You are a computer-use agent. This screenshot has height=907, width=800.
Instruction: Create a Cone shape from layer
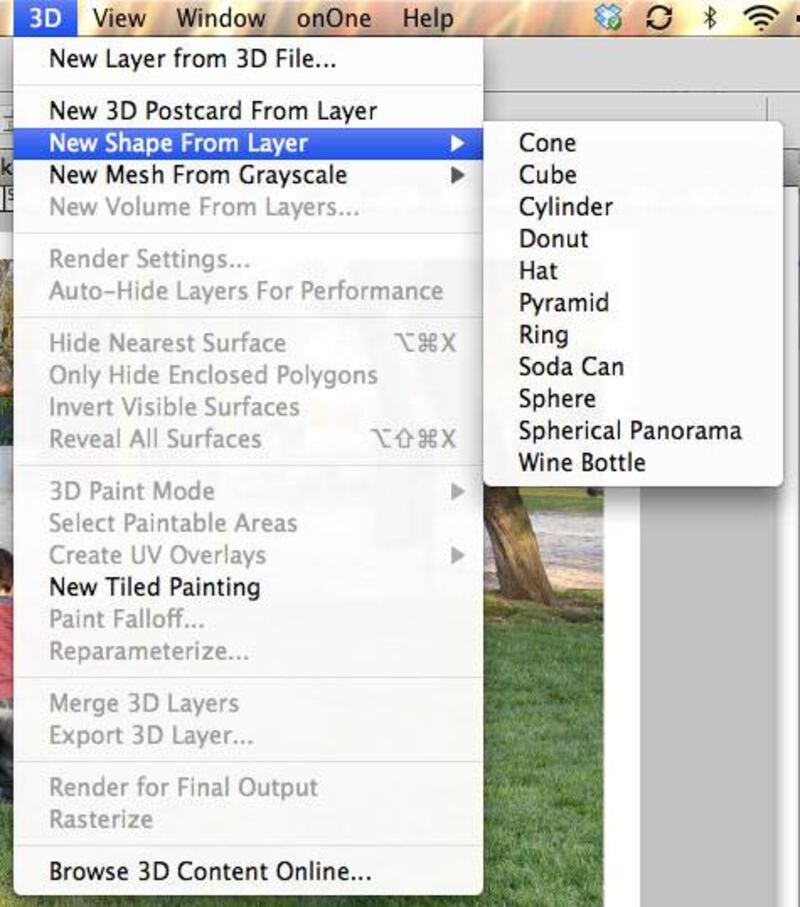547,143
